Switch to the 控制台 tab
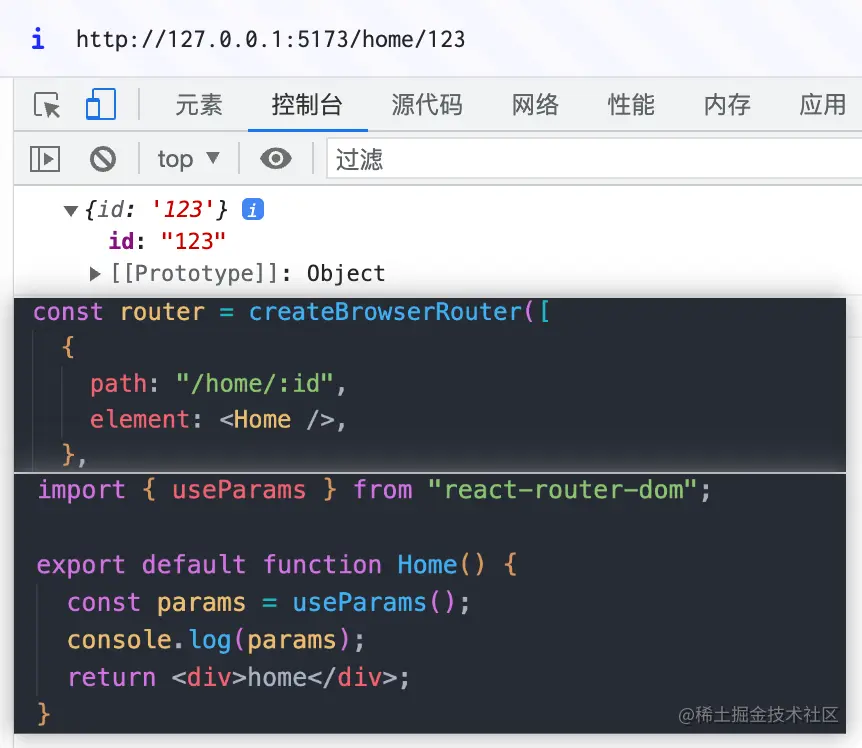862x748 pixels. tap(307, 104)
